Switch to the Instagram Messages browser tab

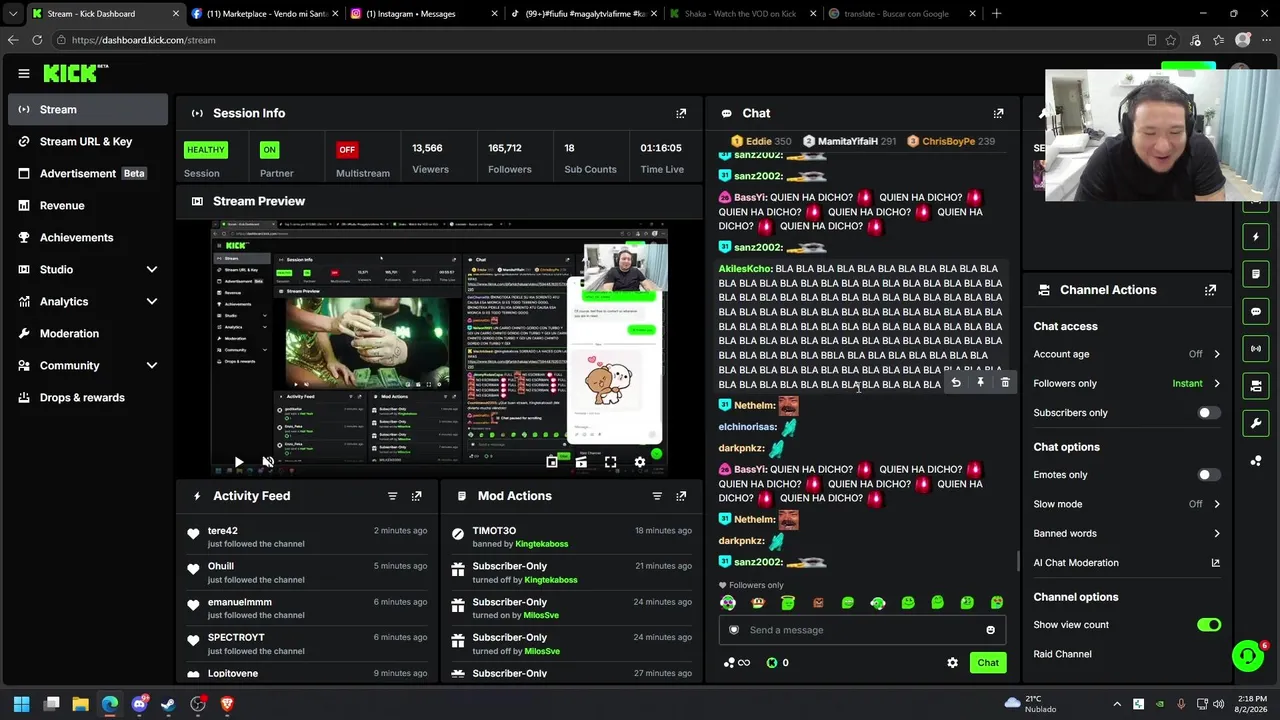422,14
